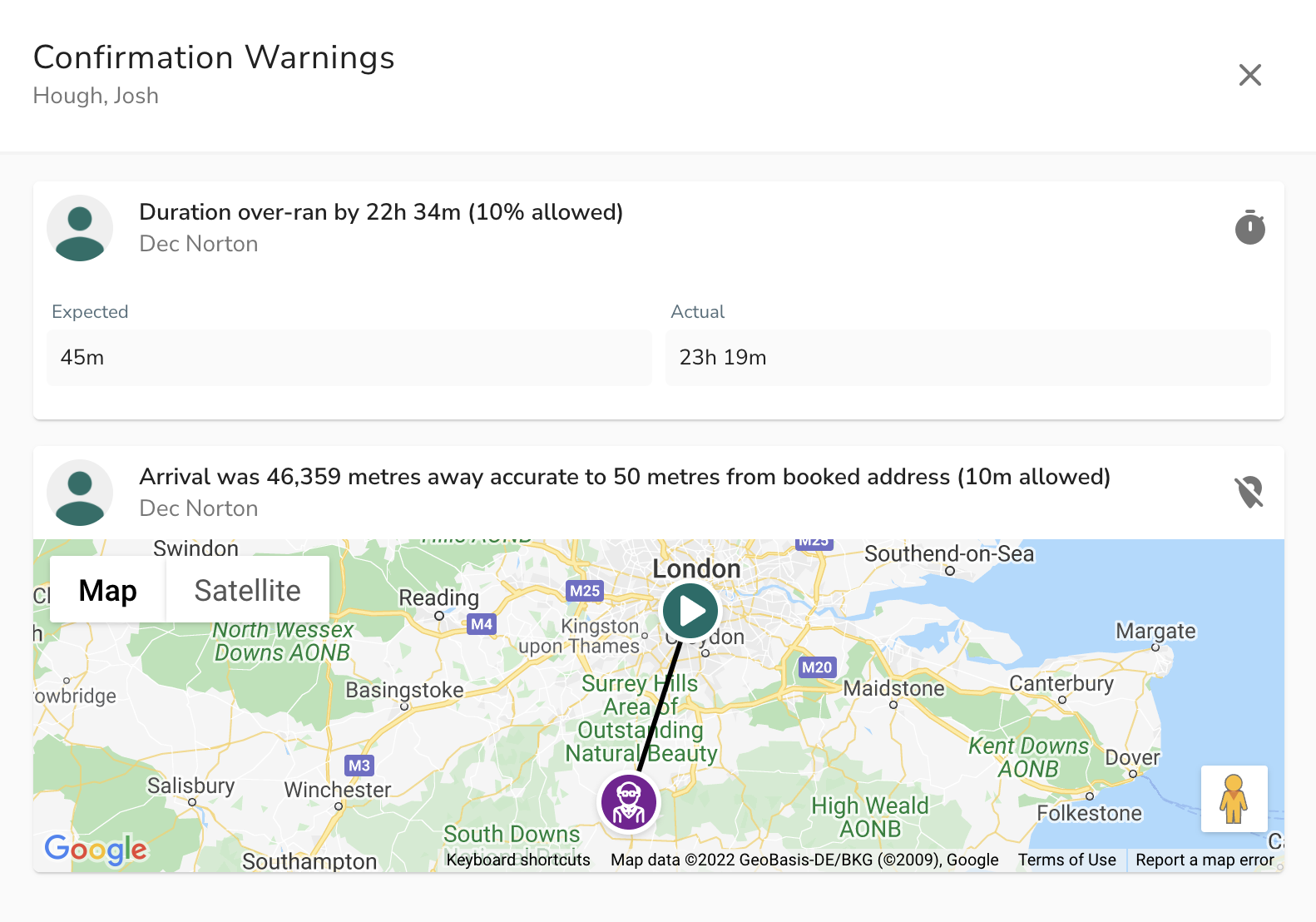Click the location-off arrival warning icon
The width and height of the screenshot is (1316, 922).
click(1249, 492)
